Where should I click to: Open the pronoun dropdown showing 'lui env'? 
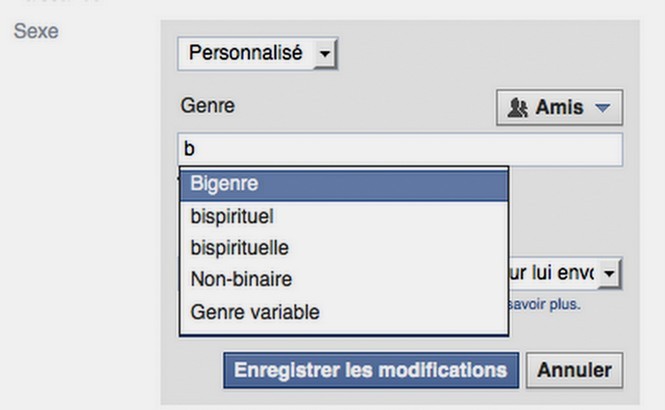click(565, 273)
